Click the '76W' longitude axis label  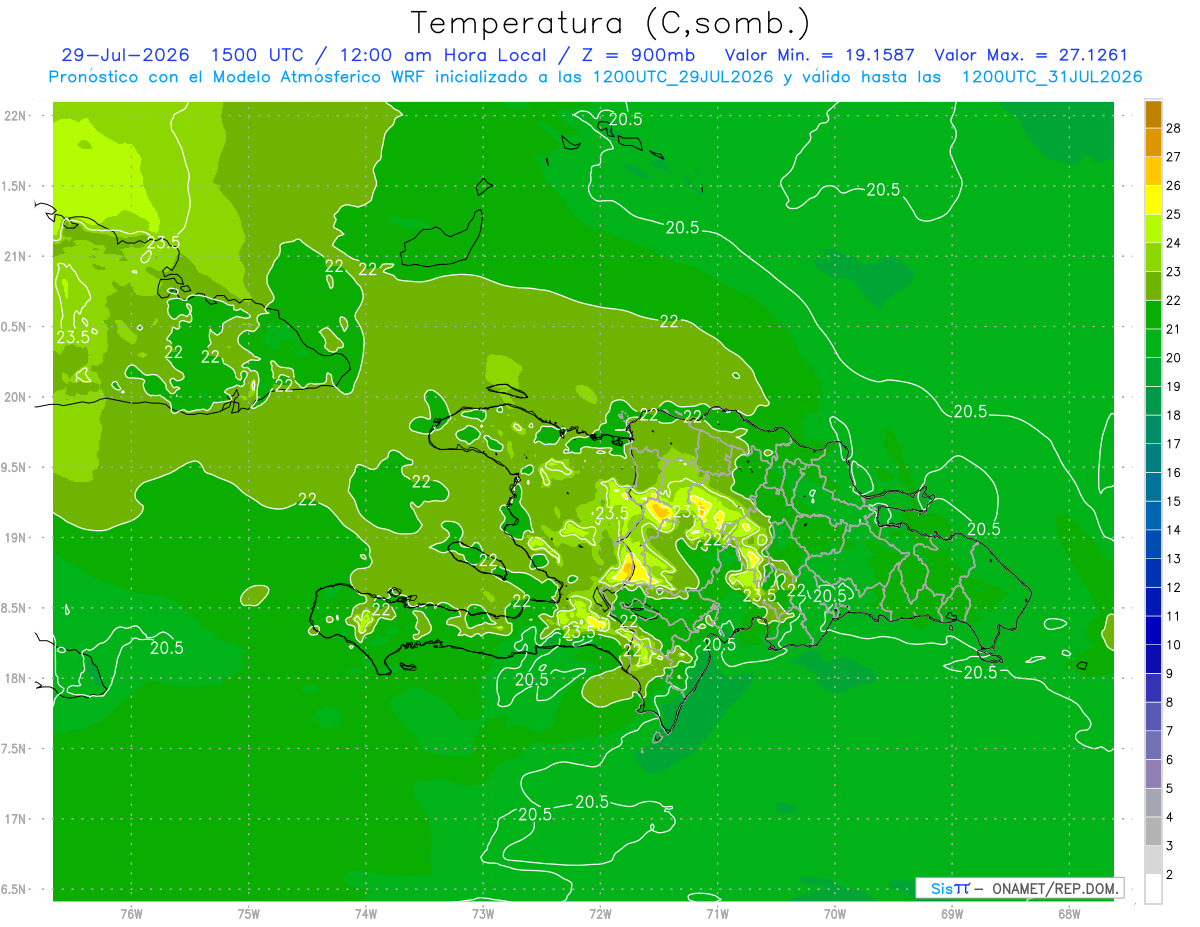coord(131,913)
